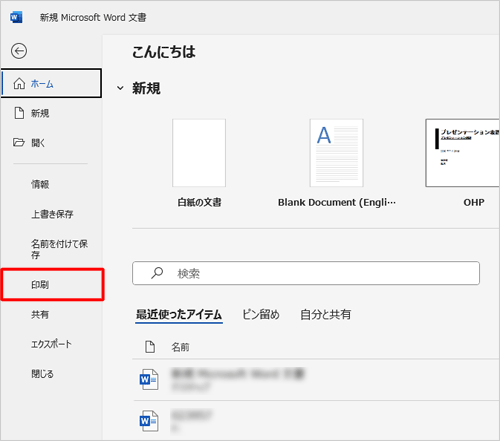Screen dimensions: 500x441
Task: Select ホーム in the sidebar
Action: pos(51,83)
